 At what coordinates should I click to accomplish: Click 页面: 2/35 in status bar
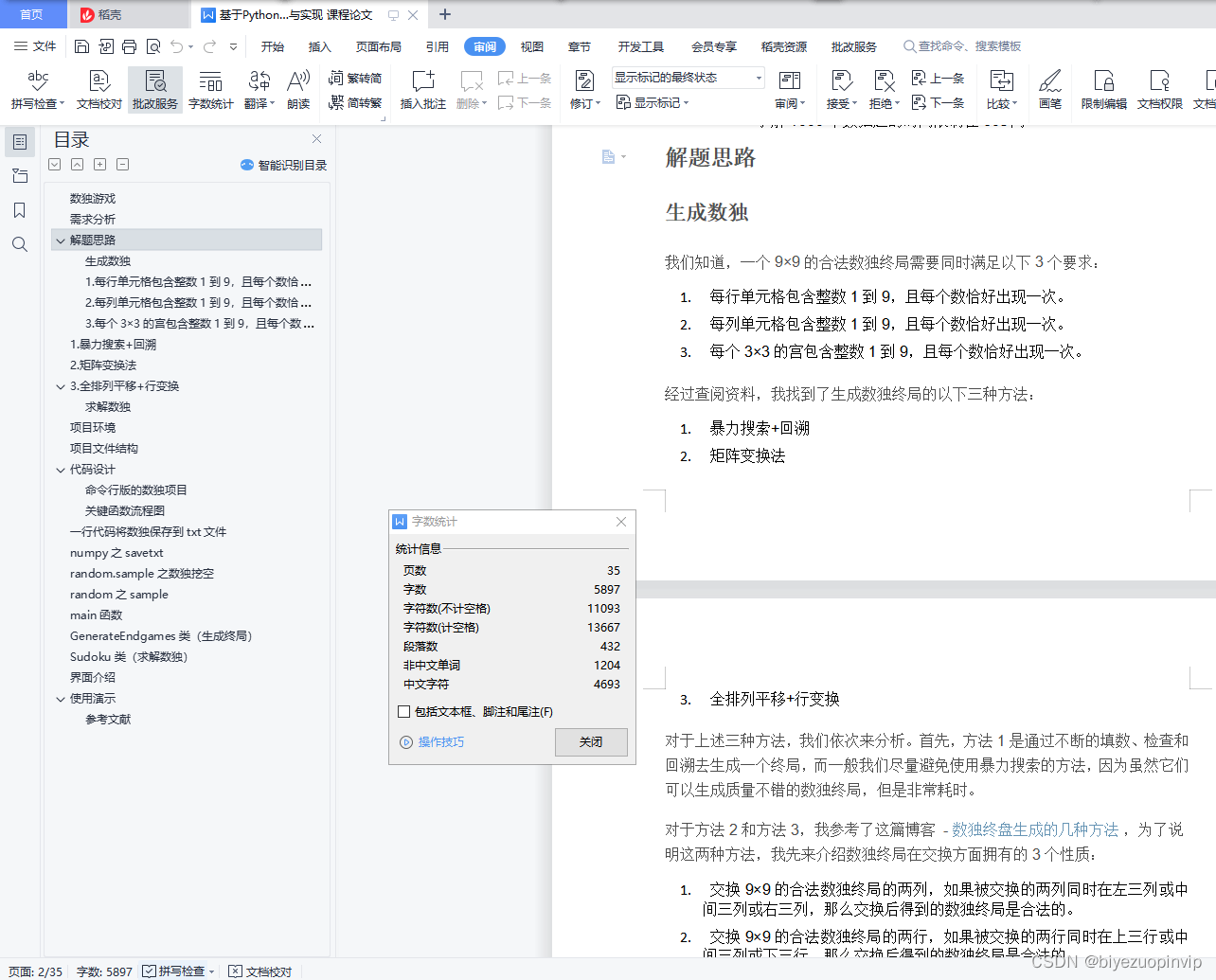click(x=35, y=971)
